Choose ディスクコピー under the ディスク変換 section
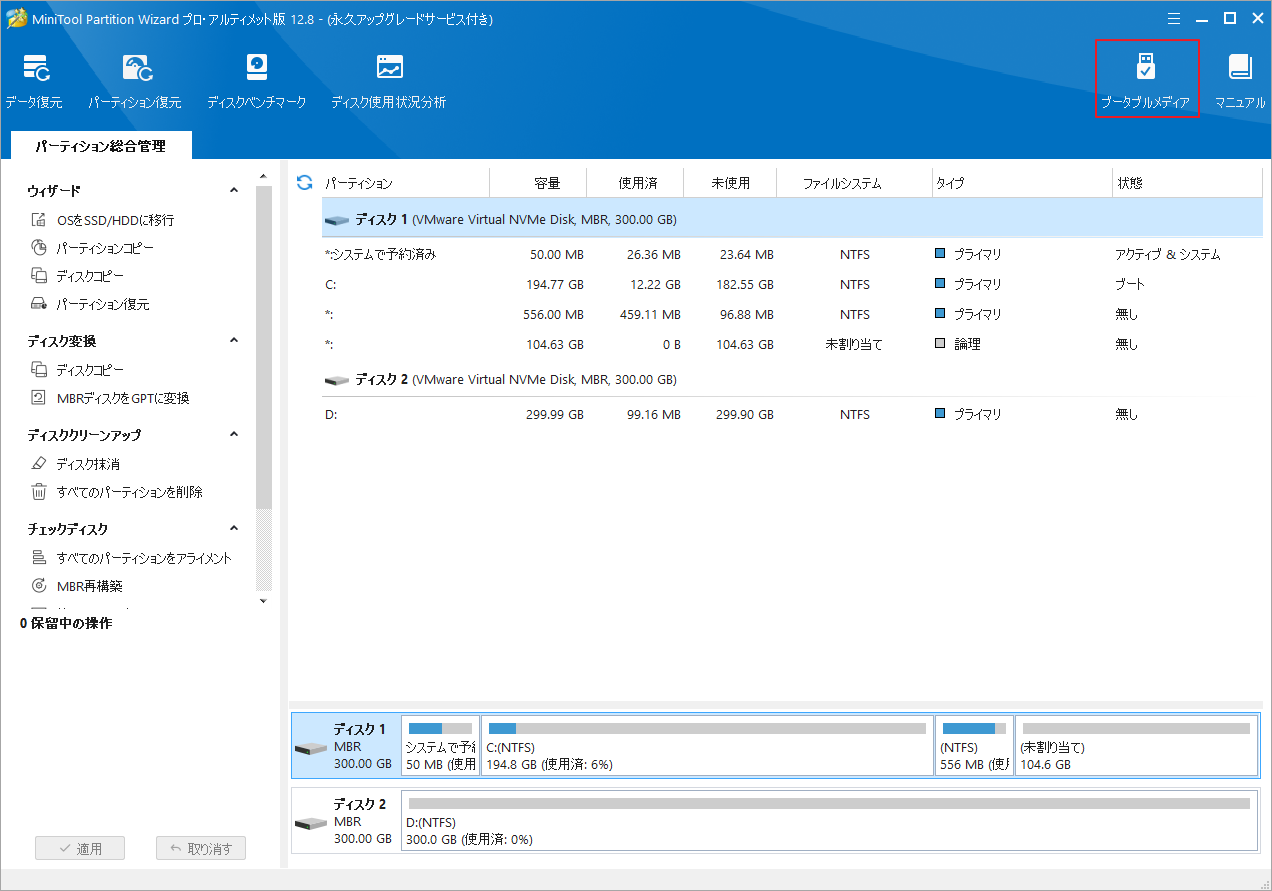Screen dimensions: 1272x891 point(78,370)
